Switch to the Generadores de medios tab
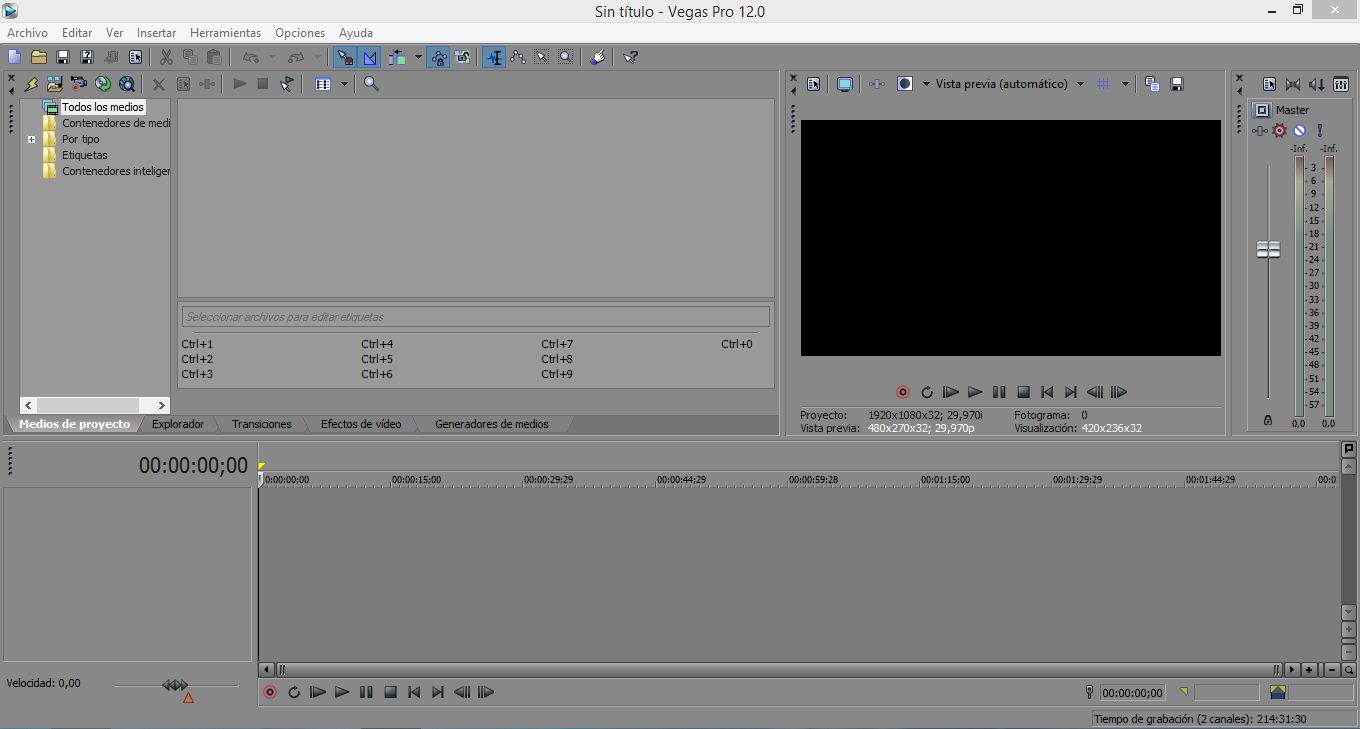 tap(491, 424)
